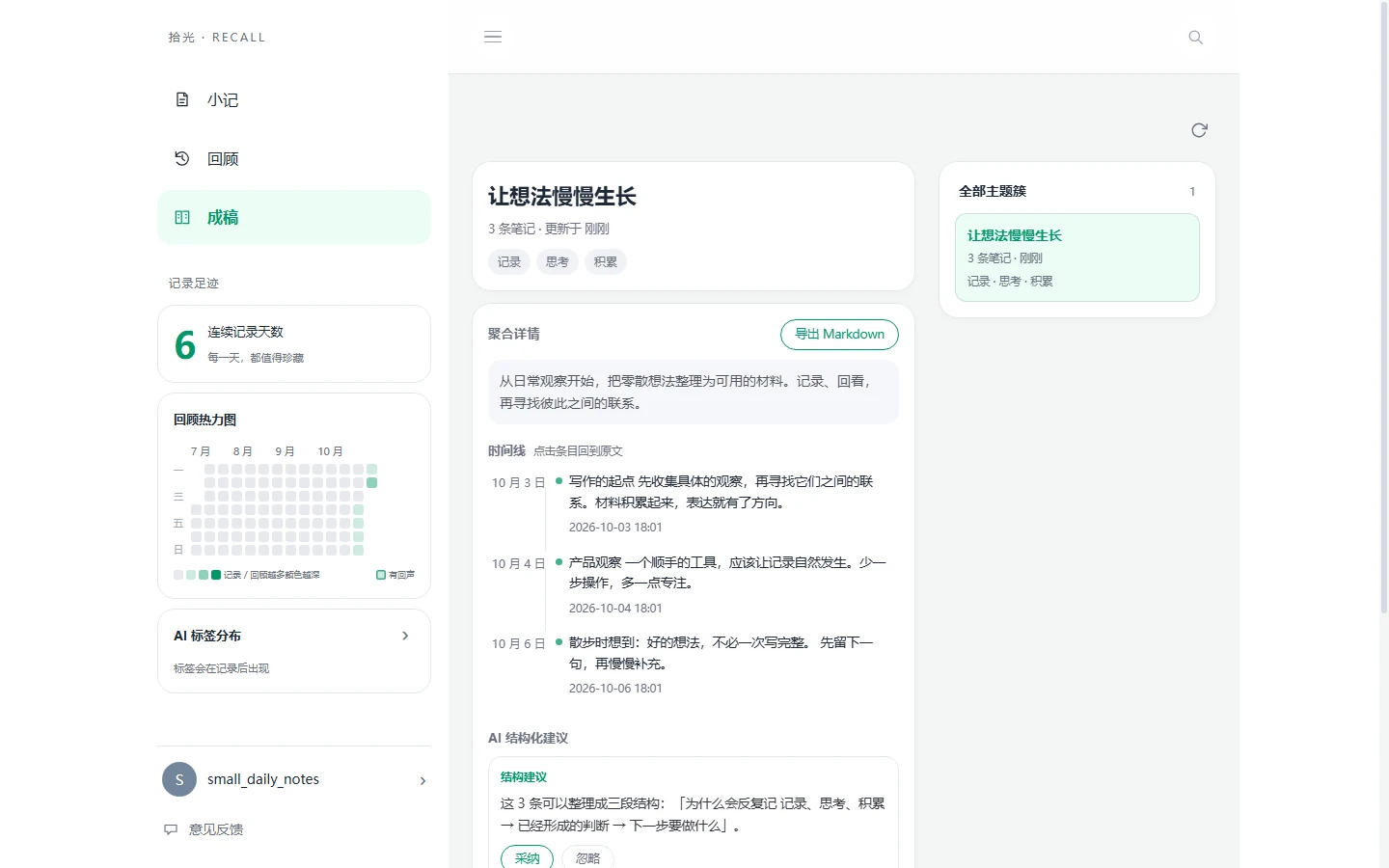This screenshot has height=868, width=1389.
Task: Click the 思考 tag chip
Action: (x=558, y=261)
